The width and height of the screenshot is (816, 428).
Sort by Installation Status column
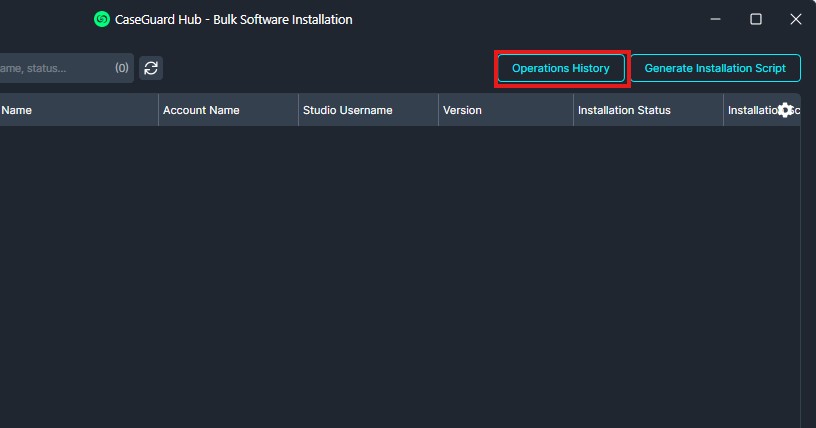click(648, 110)
